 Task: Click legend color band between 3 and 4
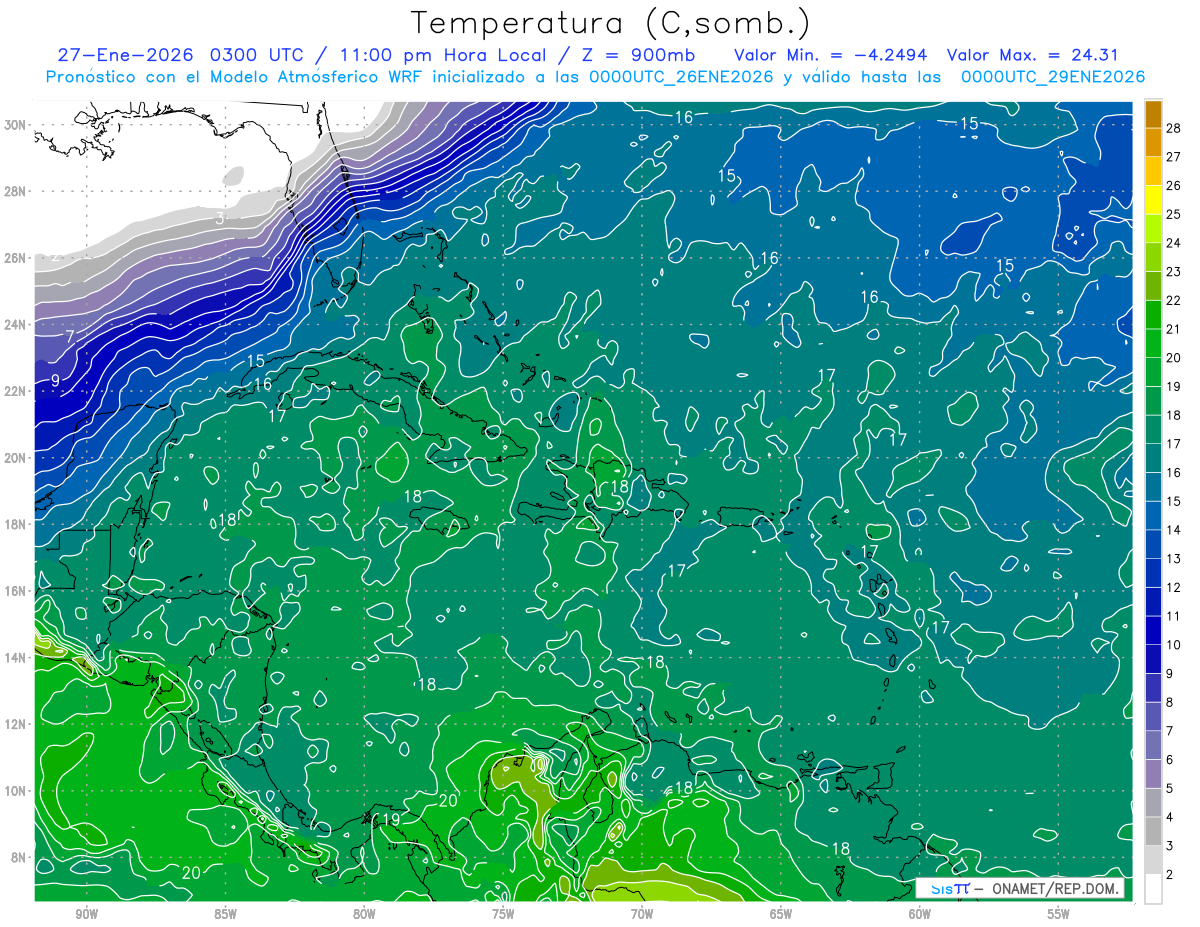click(x=1153, y=832)
